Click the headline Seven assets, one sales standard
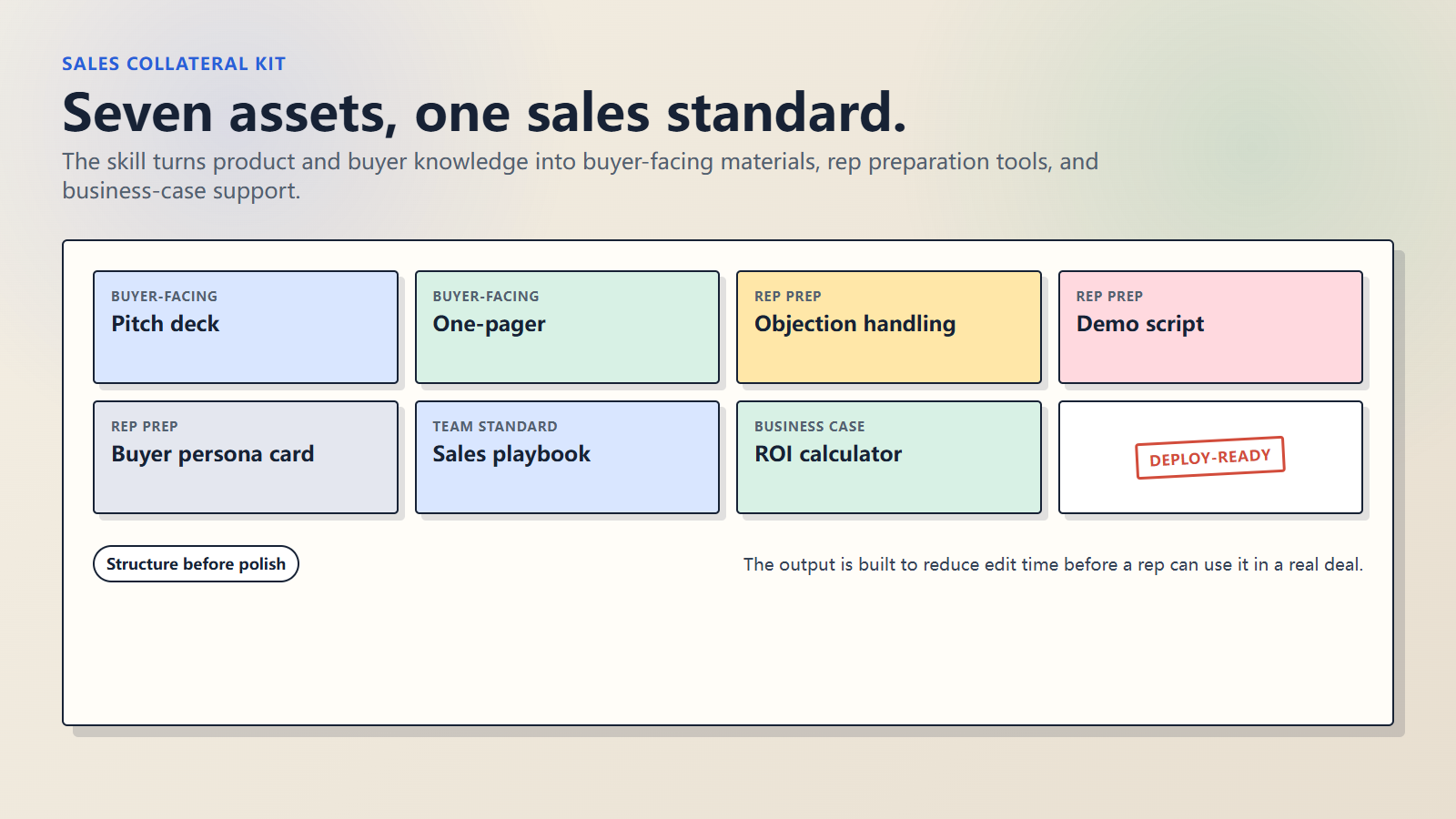 click(x=485, y=113)
